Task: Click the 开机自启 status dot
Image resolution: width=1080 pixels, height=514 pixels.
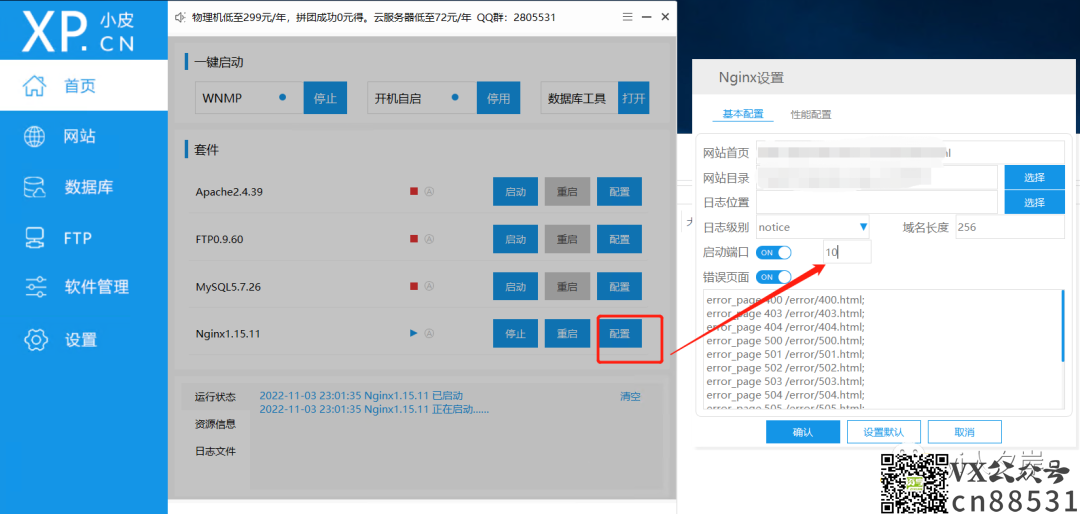Action: (455, 98)
